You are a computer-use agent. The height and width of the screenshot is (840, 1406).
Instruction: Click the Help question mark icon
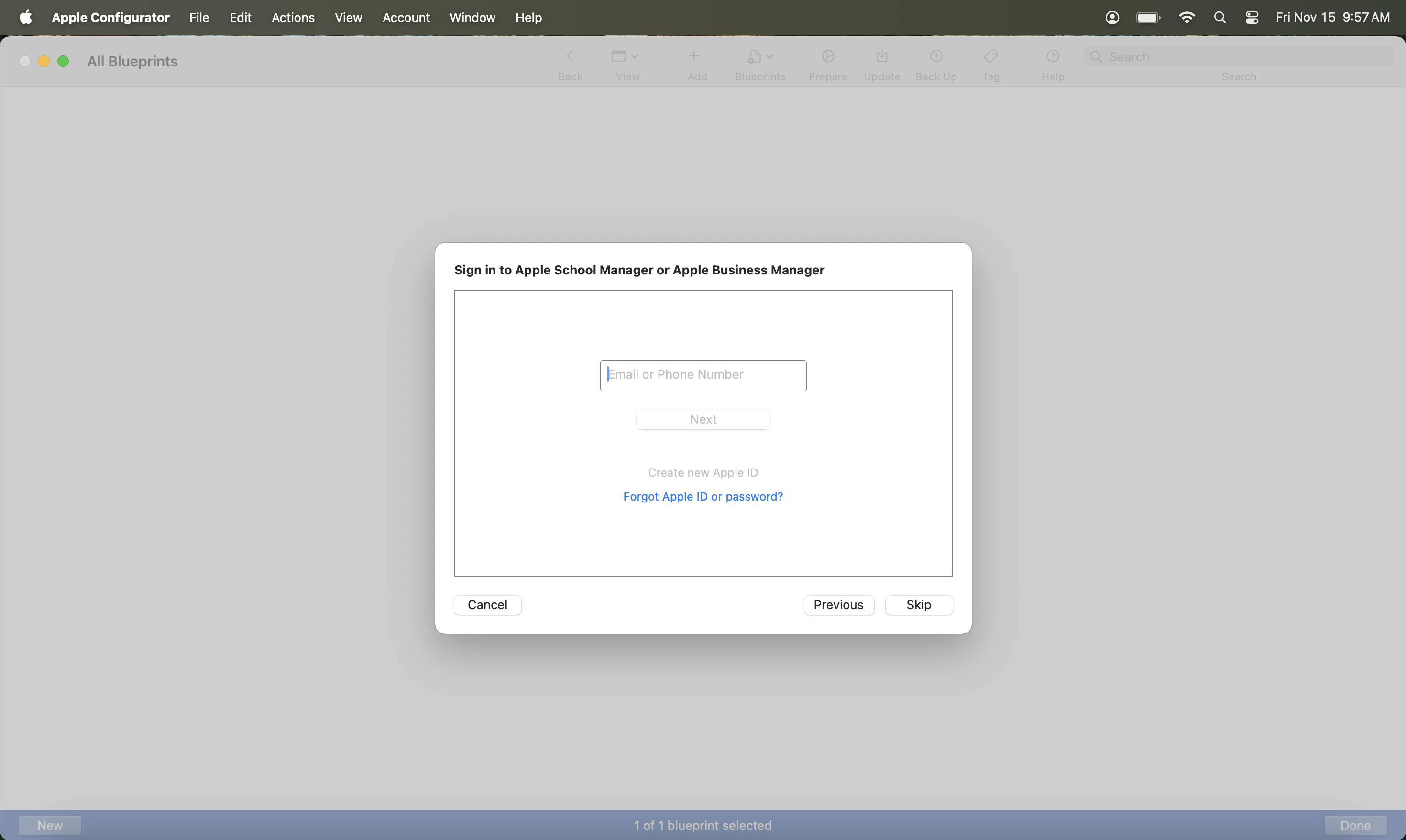pyautogui.click(x=1053, y=56)
